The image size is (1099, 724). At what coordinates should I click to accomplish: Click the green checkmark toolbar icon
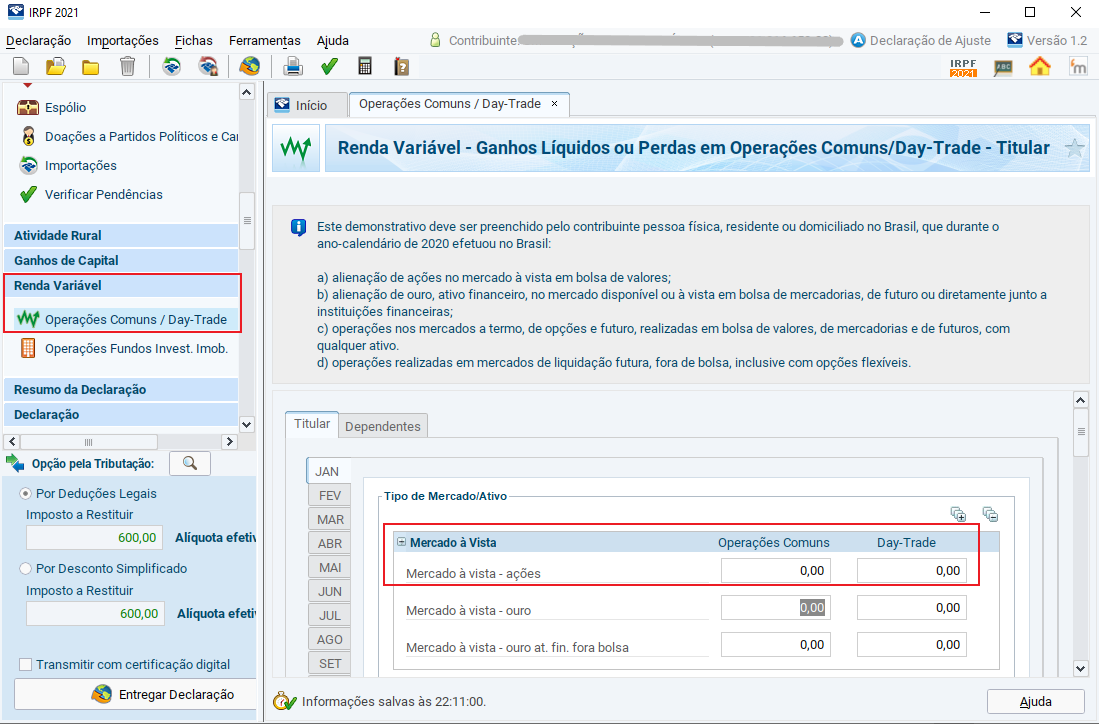click(x=329, y=67)
